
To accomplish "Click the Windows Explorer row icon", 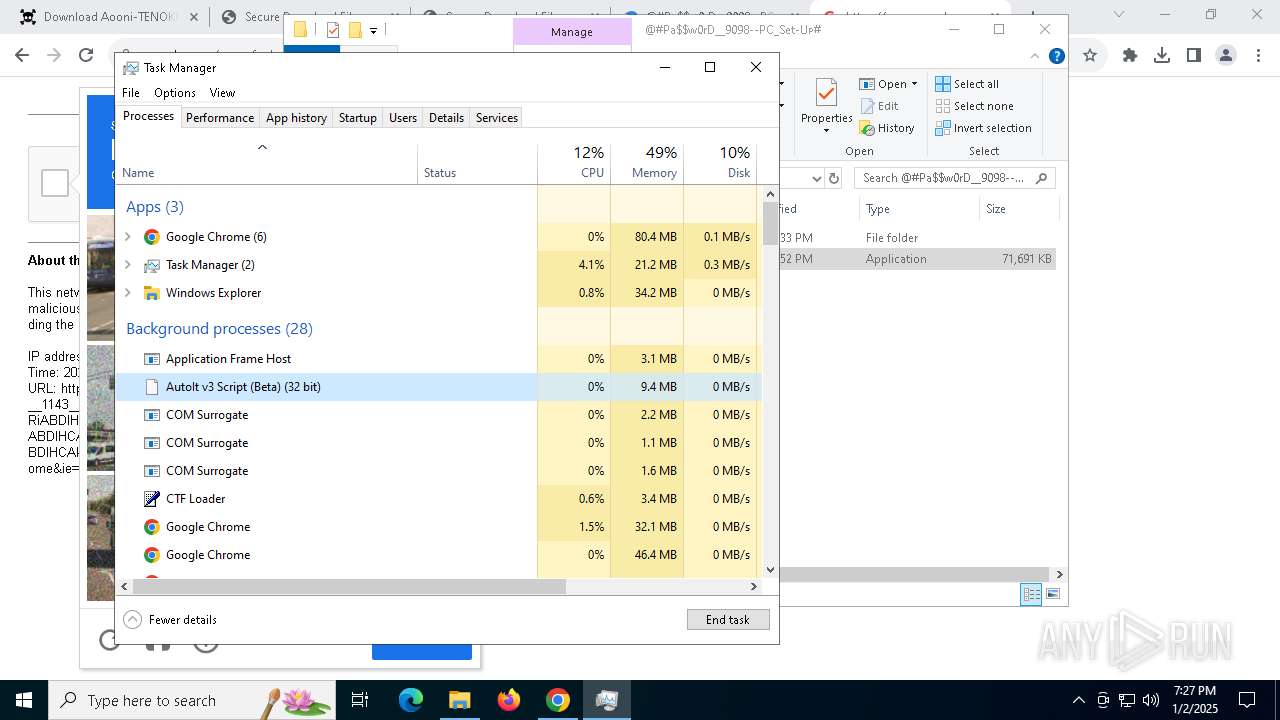I will [x=152, y=293].
